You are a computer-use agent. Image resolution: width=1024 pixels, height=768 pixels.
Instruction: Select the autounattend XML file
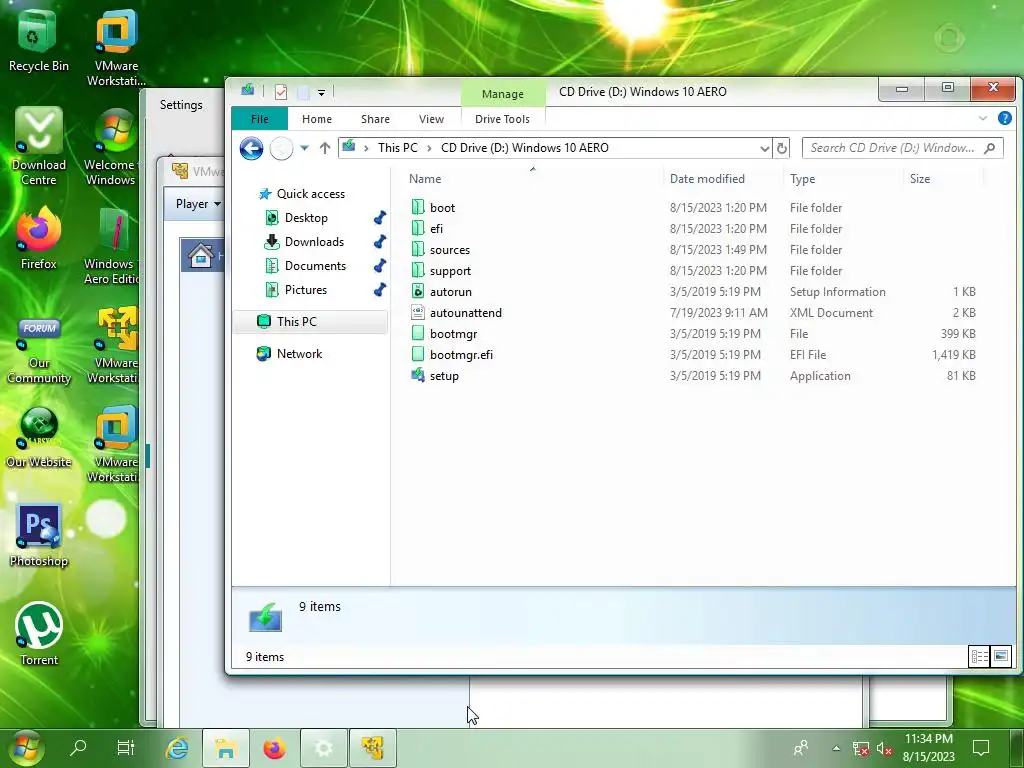466,313
